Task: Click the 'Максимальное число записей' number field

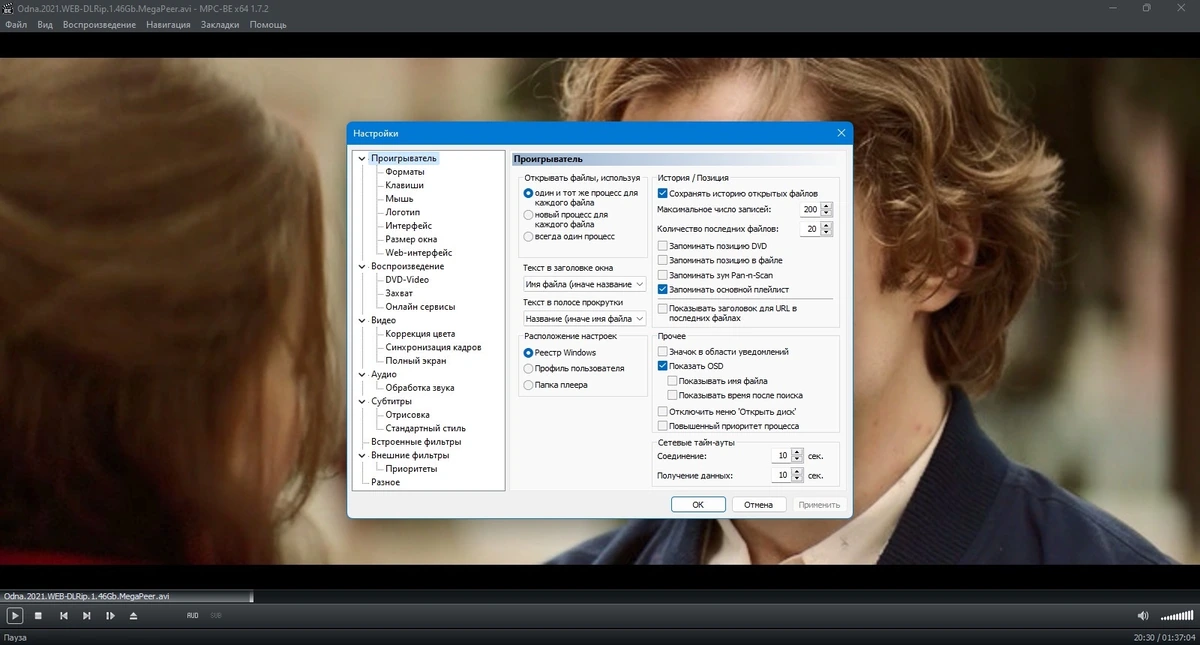Action: tap(811, 209)
